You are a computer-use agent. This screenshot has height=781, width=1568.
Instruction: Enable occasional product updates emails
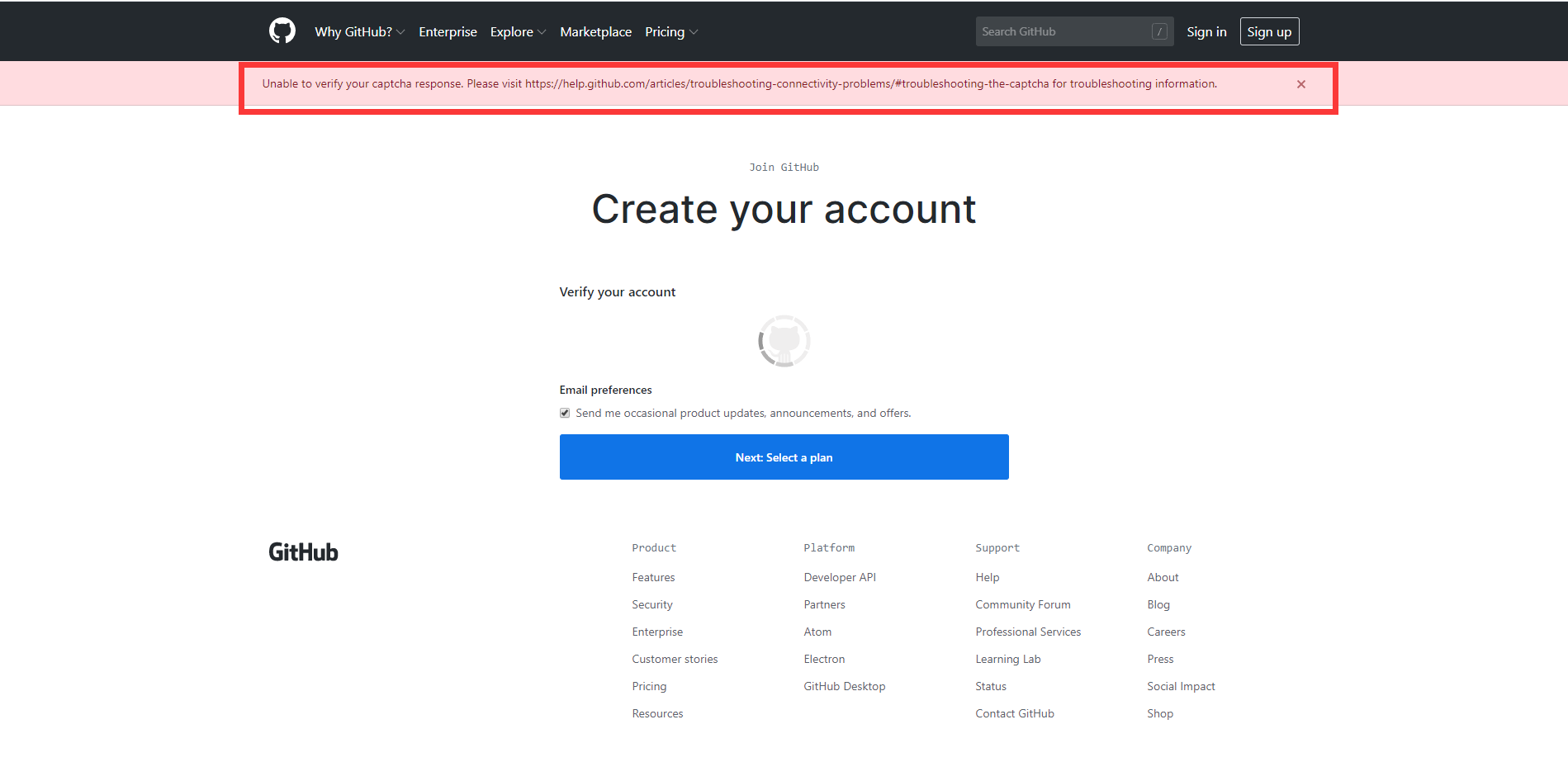[x=564, y=413]
